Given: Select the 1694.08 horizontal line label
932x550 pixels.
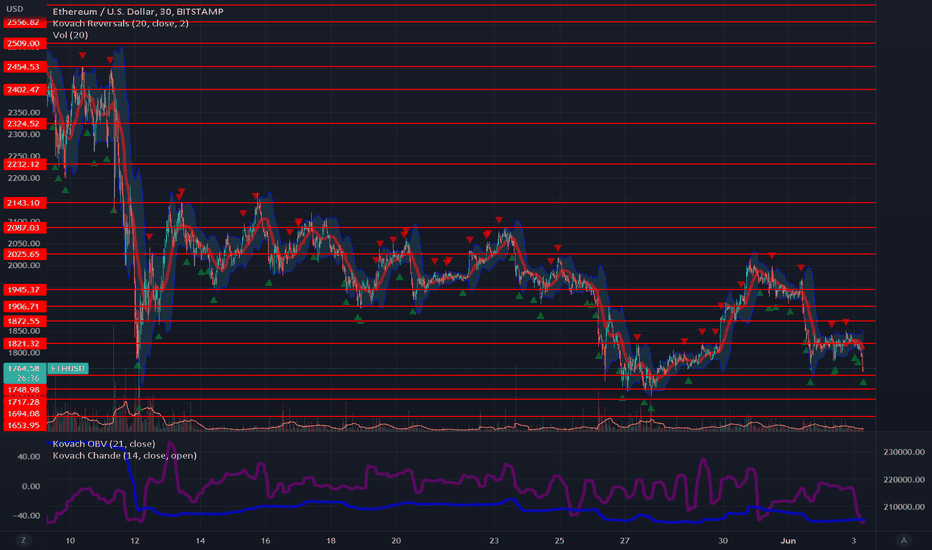Looking at the screenshot, I should (x=24, y=414).
